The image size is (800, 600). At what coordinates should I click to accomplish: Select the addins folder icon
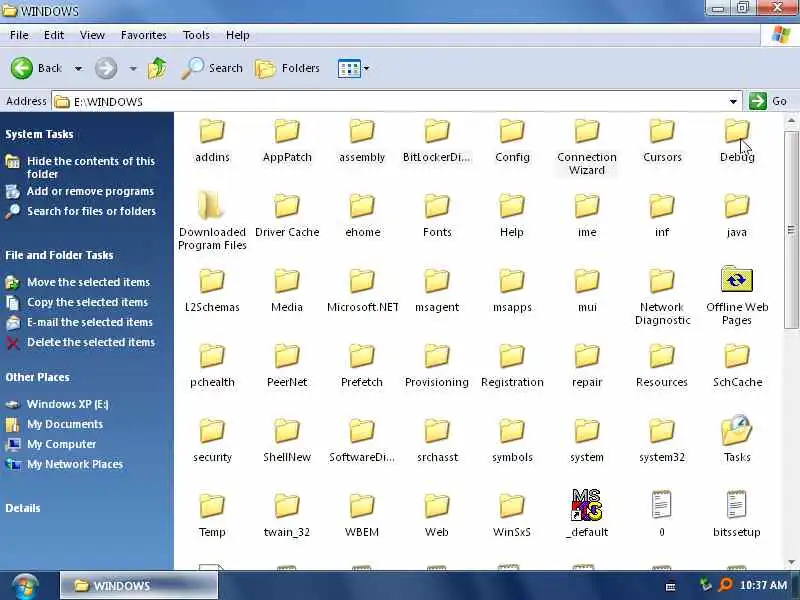212,131
